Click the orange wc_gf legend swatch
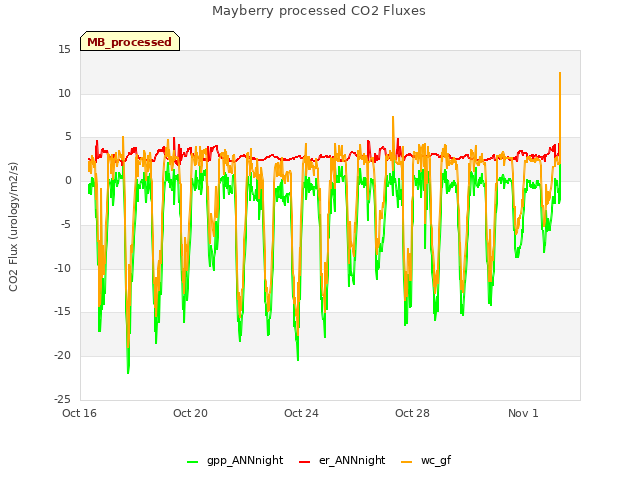 407,462
